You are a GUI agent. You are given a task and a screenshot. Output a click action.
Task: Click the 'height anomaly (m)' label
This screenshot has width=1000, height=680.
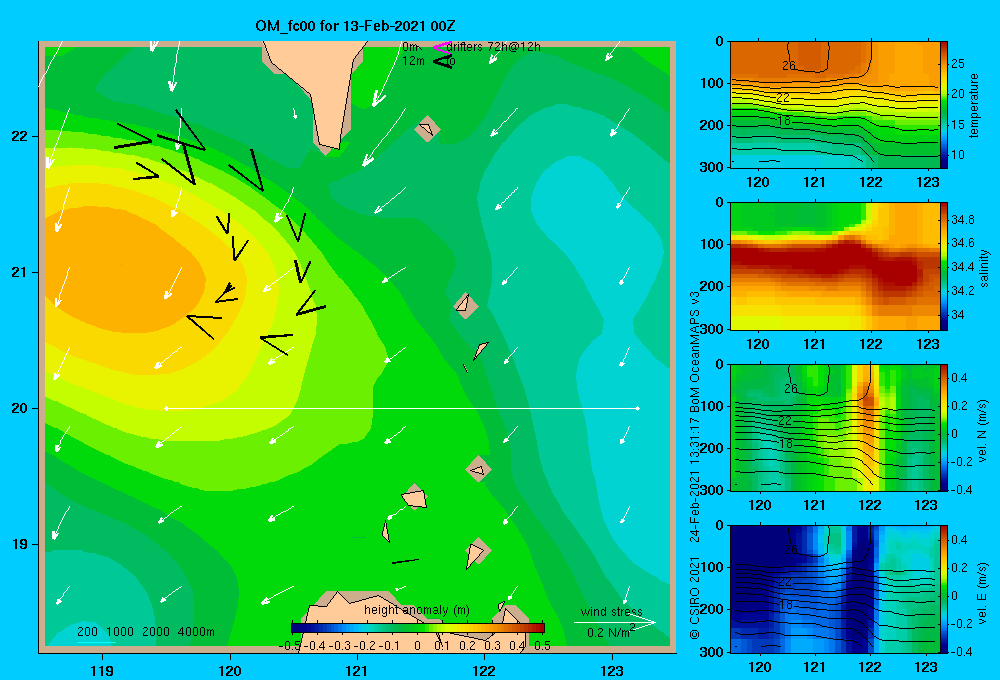(417, 610)
